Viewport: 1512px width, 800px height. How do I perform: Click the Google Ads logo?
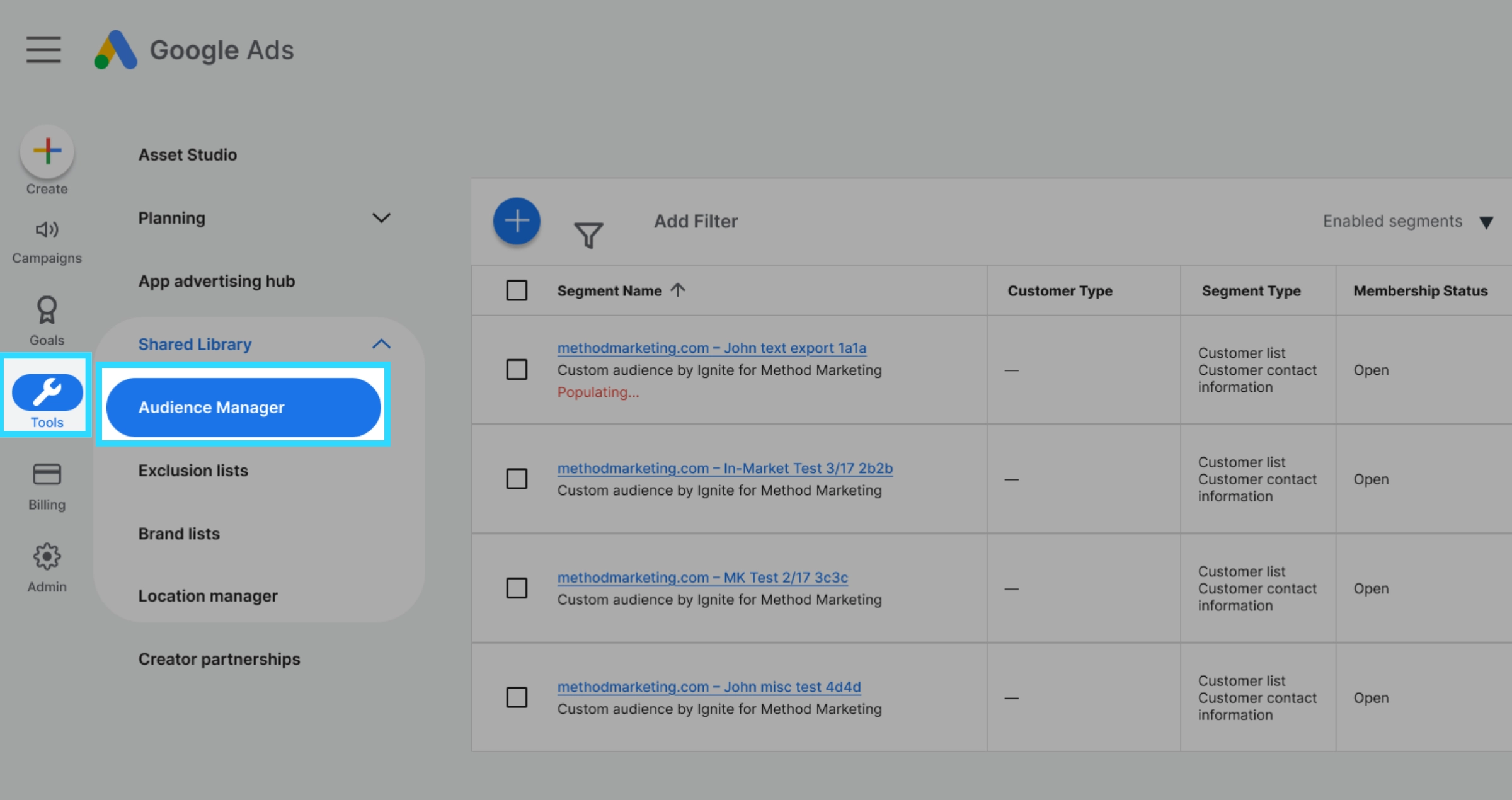194,50
